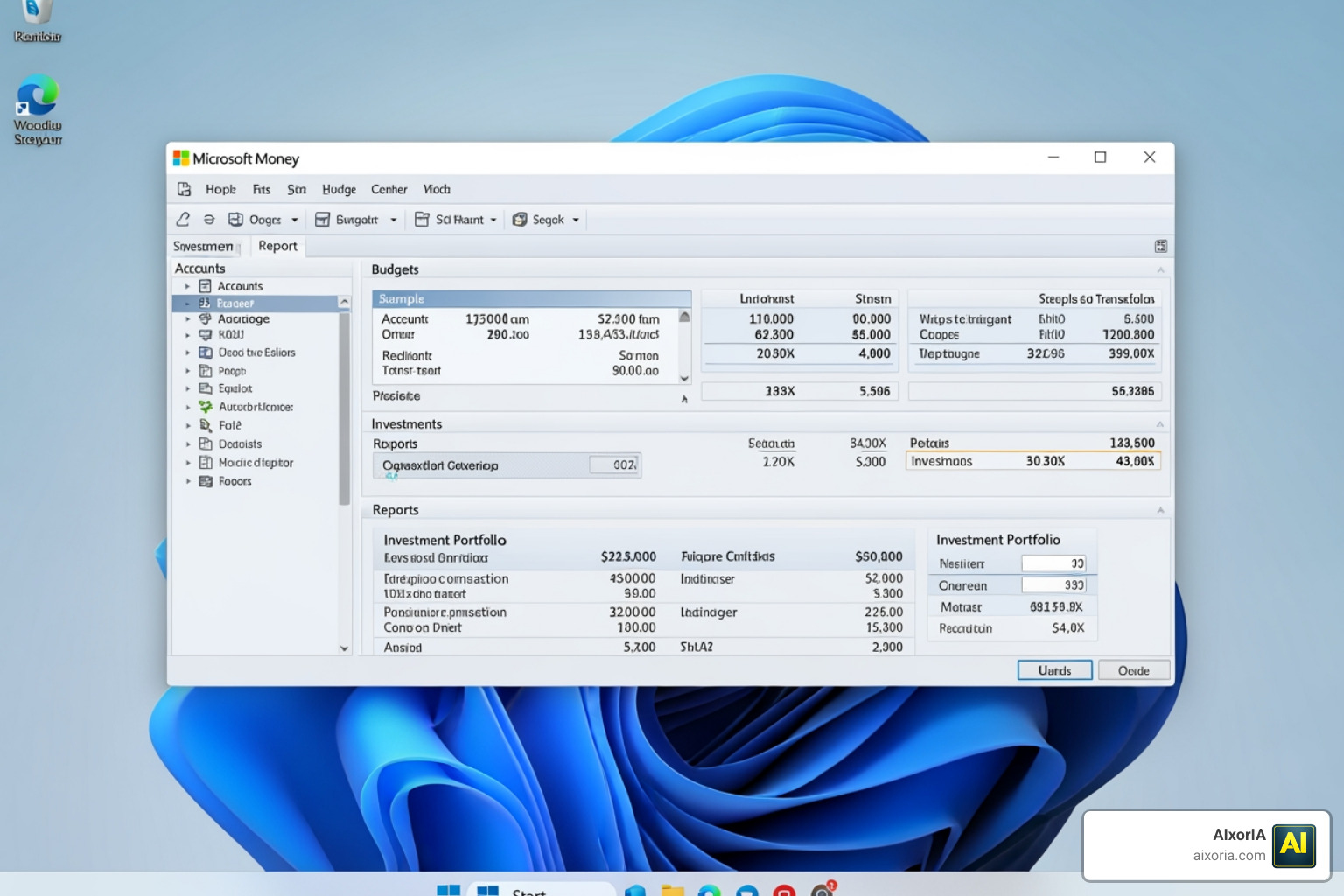Click the Fol2 search icon in tree
The image size is (1344, 896).
[206, 425]
